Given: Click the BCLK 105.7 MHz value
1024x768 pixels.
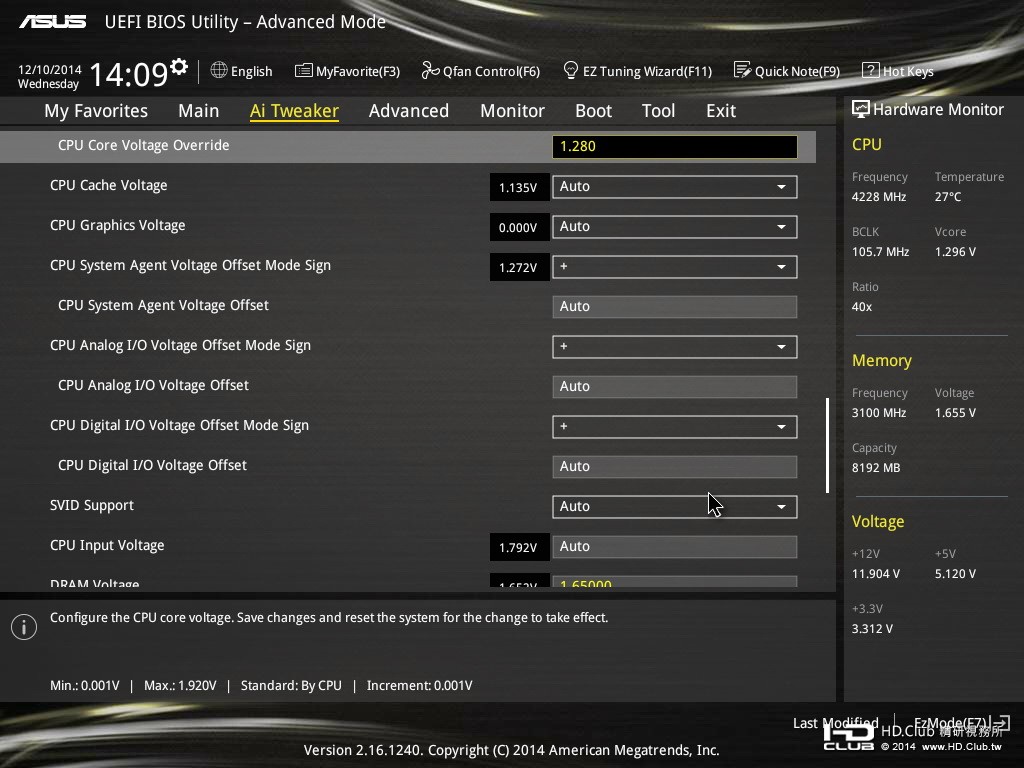Looking at the screenshot, I should 880,251.
